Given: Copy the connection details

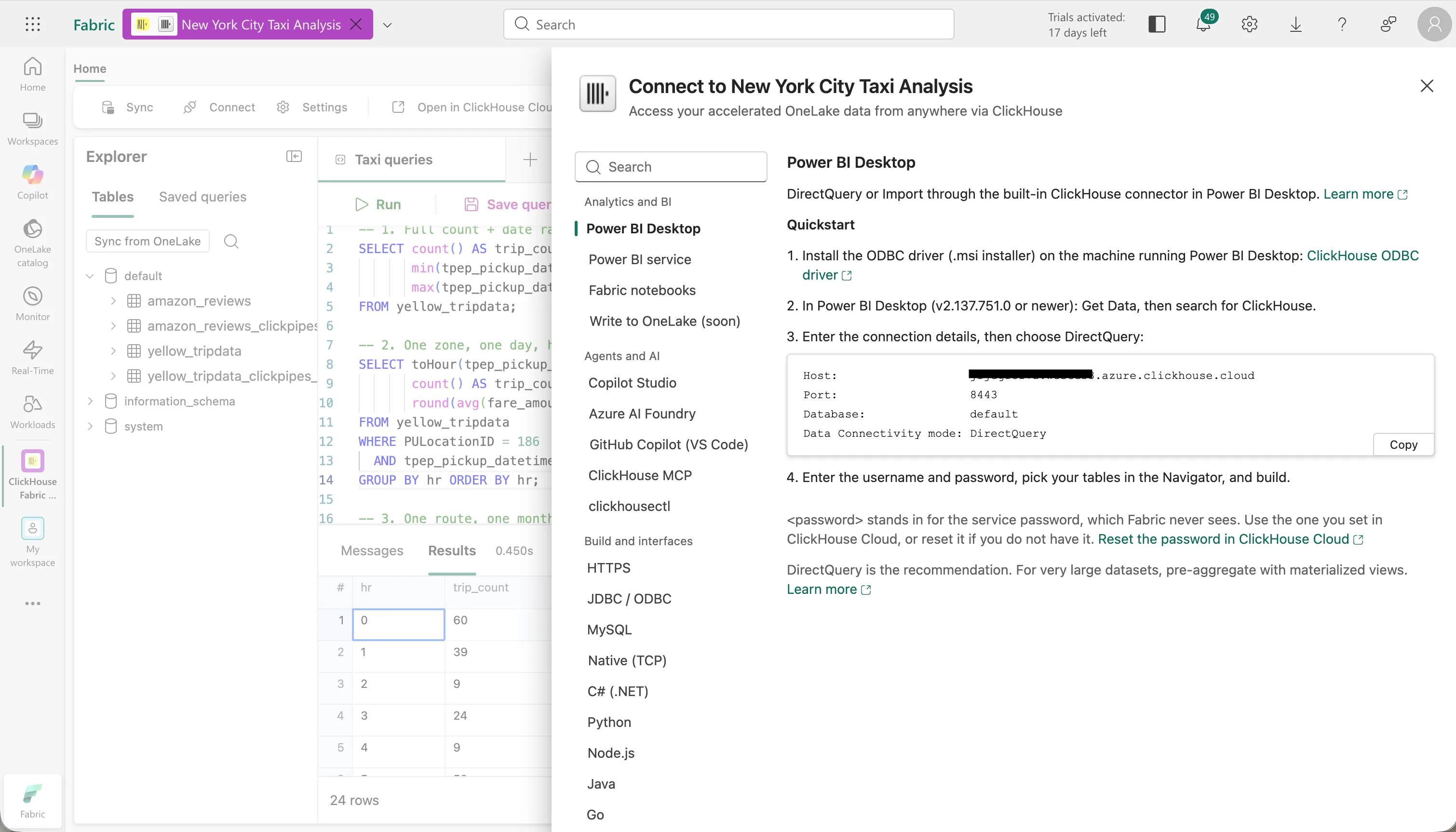Looking at the screenshot, I should [x=1403, y=444].
